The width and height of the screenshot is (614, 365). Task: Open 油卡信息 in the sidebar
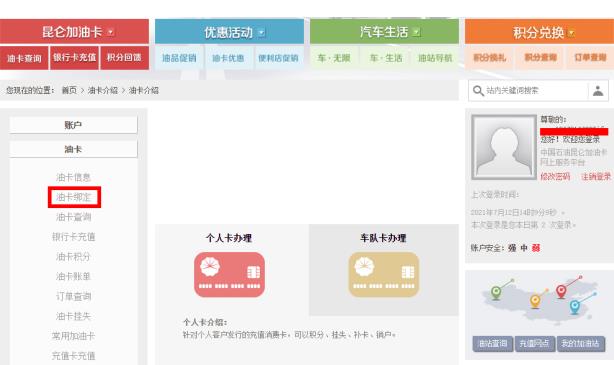coord(73,177)
